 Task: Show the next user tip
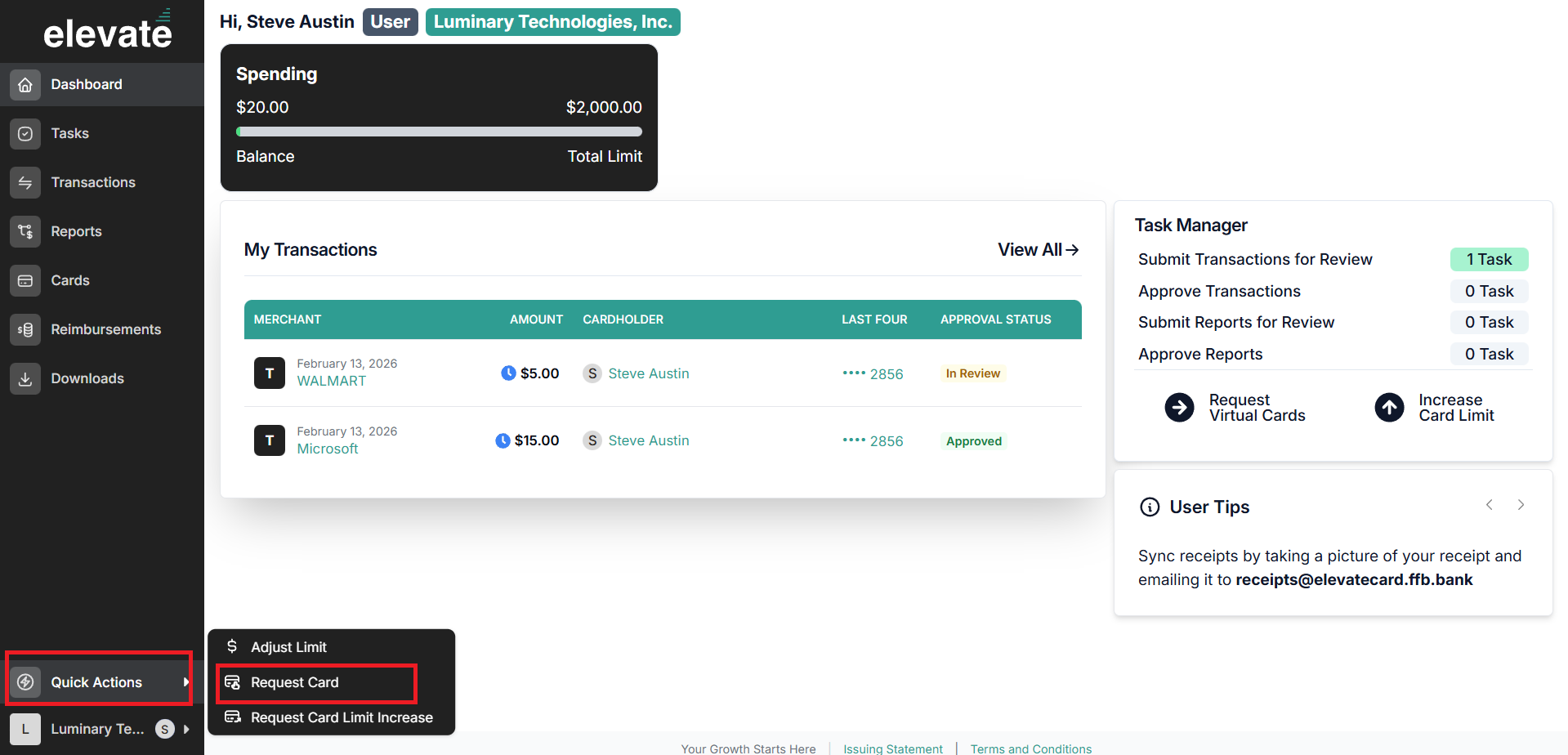1521,505
